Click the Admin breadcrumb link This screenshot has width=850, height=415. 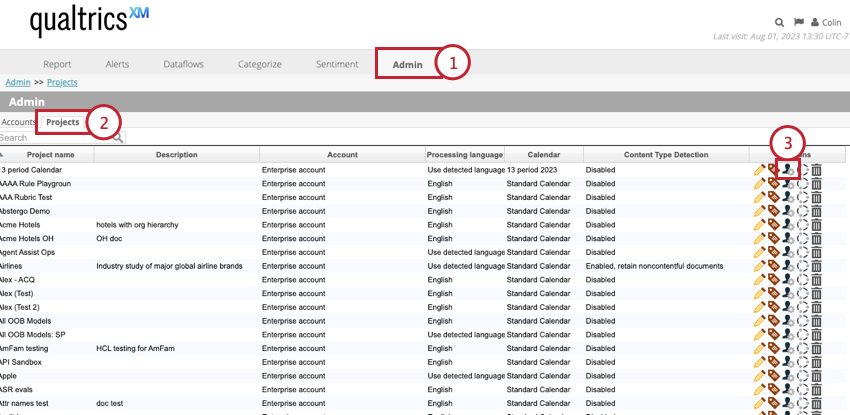pyautogui.click(x=17, y=82)
